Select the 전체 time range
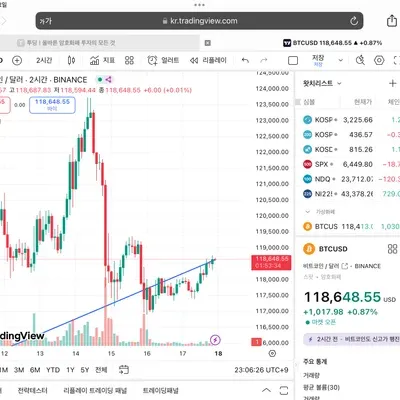The width and height of the screenshot is (400, 400). (x=101, y=370)
